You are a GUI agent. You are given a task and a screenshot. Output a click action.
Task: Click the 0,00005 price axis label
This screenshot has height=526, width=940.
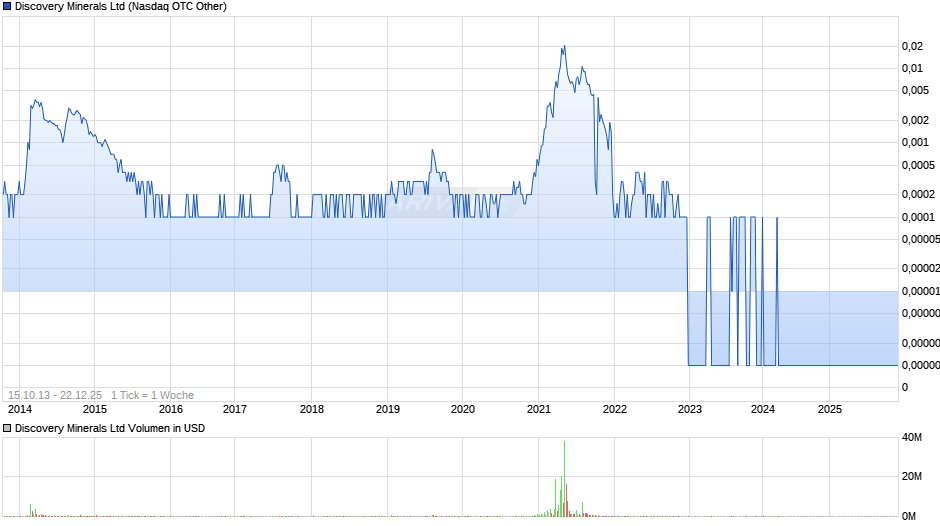(921, 239)
